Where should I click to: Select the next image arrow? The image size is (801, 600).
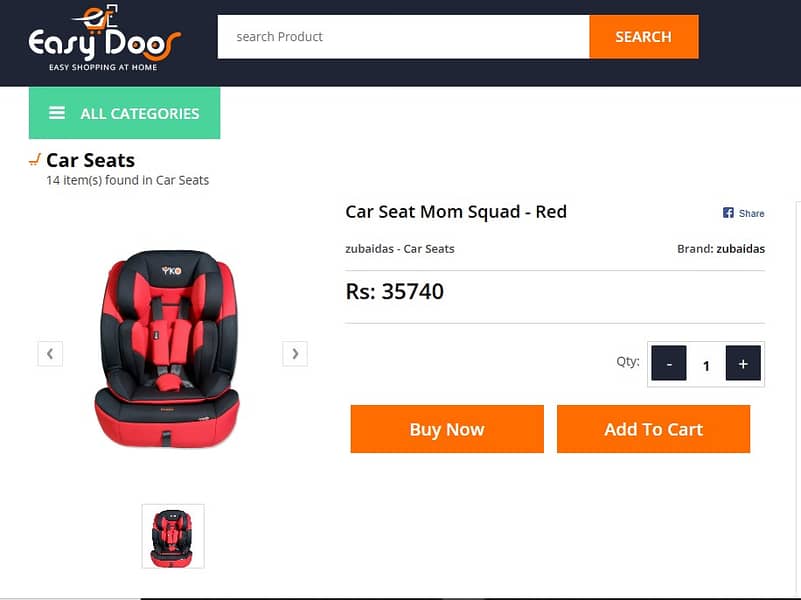295,353
